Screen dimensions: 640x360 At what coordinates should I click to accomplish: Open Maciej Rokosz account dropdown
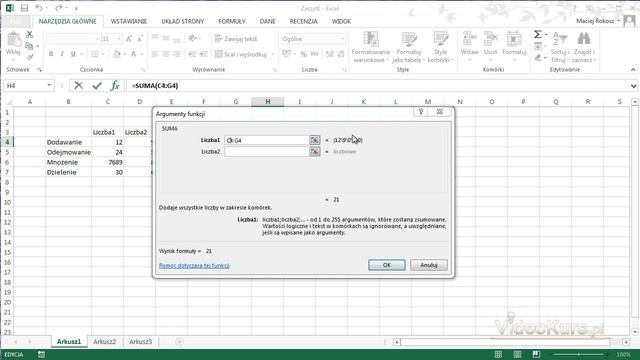(619, 20)
